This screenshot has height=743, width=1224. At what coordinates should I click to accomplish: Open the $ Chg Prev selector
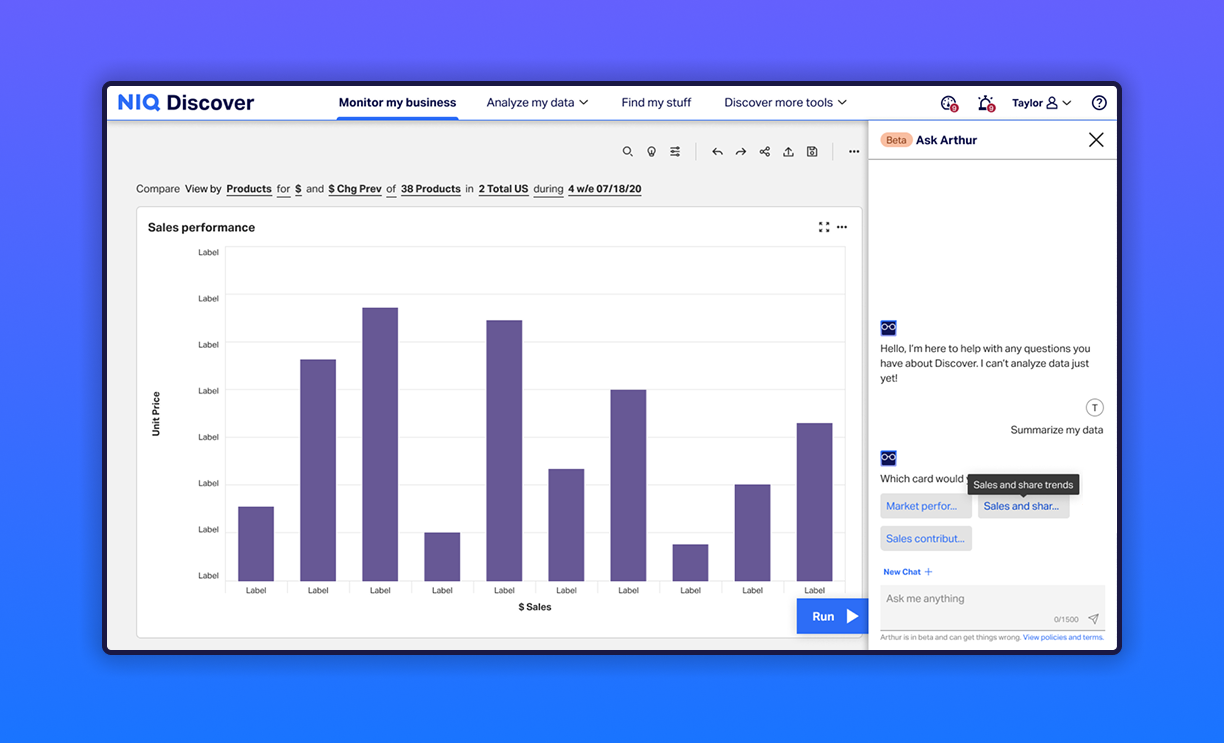pyautogui.click(x=355, y=189)
